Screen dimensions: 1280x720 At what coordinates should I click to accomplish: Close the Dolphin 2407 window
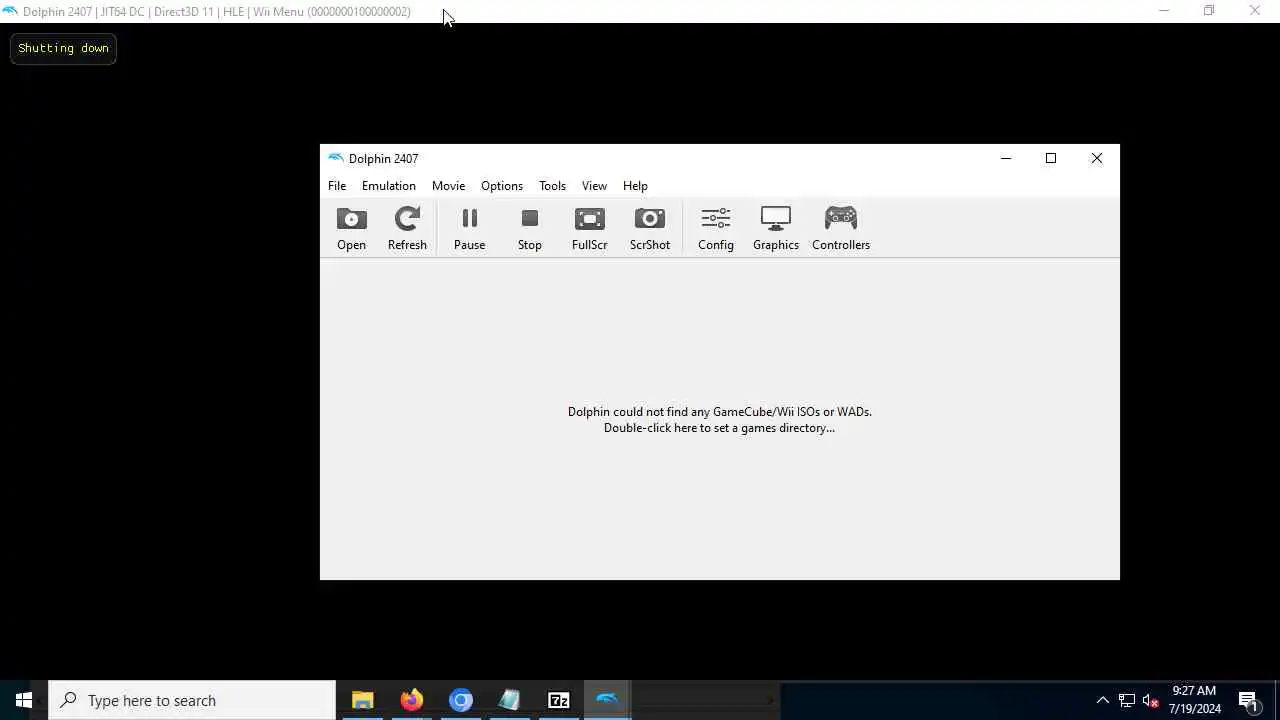(1097, 158)
